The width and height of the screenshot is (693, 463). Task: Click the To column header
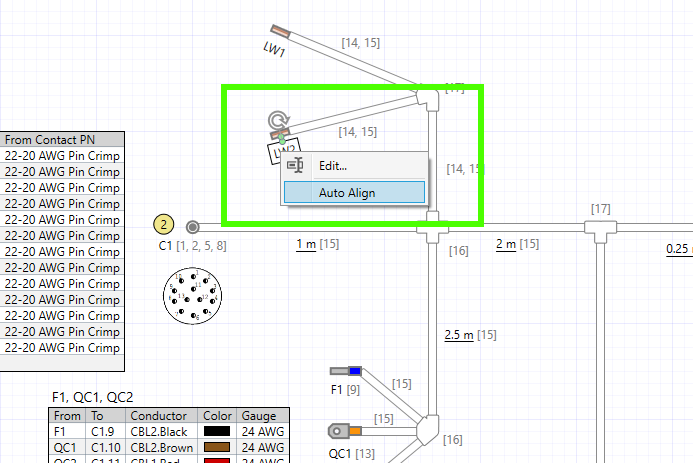click(x=106, y=416)
